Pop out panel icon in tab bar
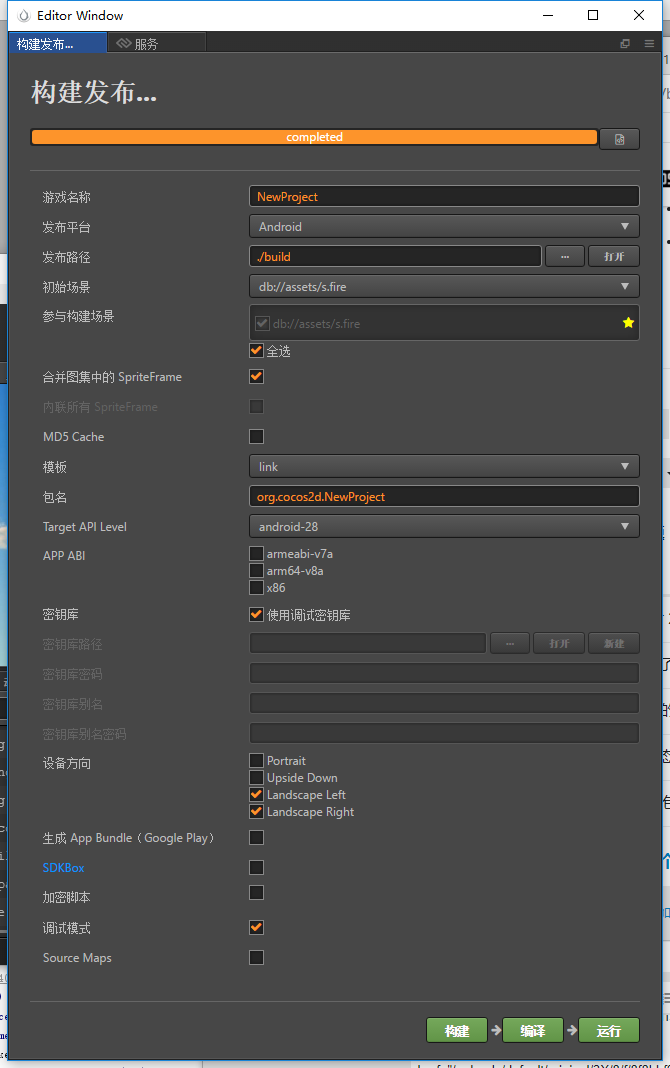The image size is (670, 1068). [x=625, y=44]
